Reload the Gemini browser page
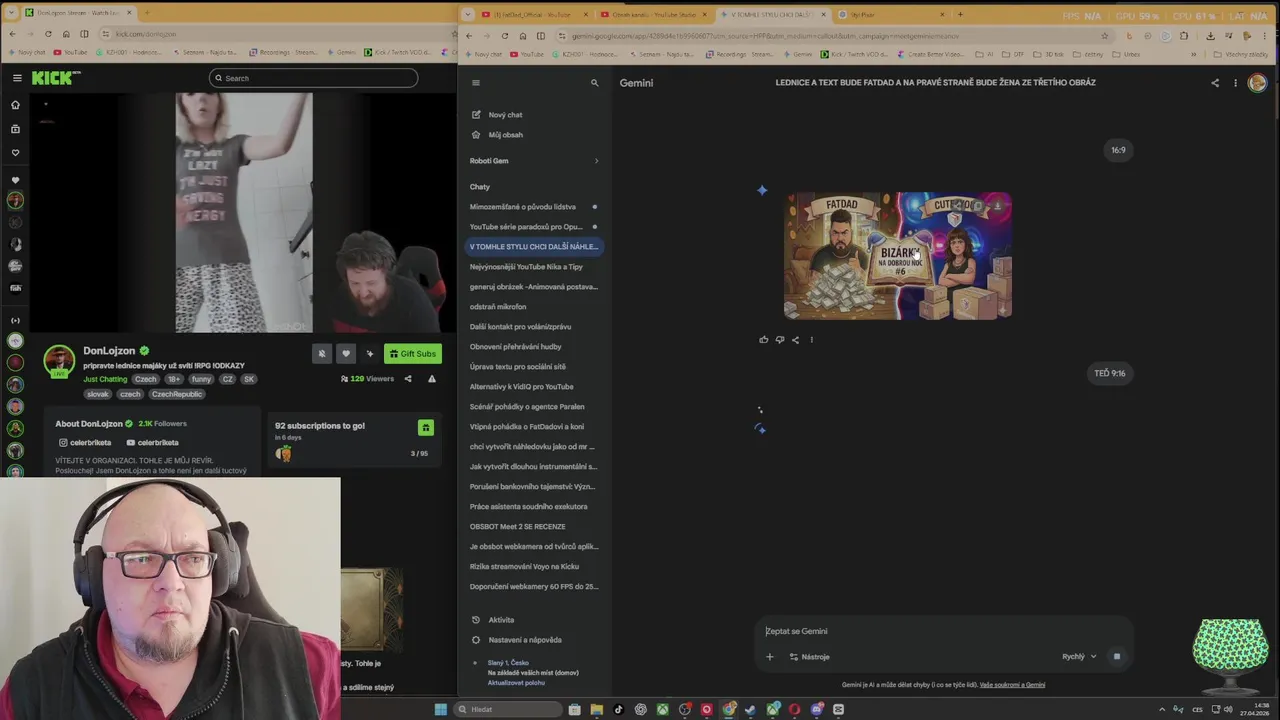Screen dimensions: 1280x720 [x=505, y=35]
